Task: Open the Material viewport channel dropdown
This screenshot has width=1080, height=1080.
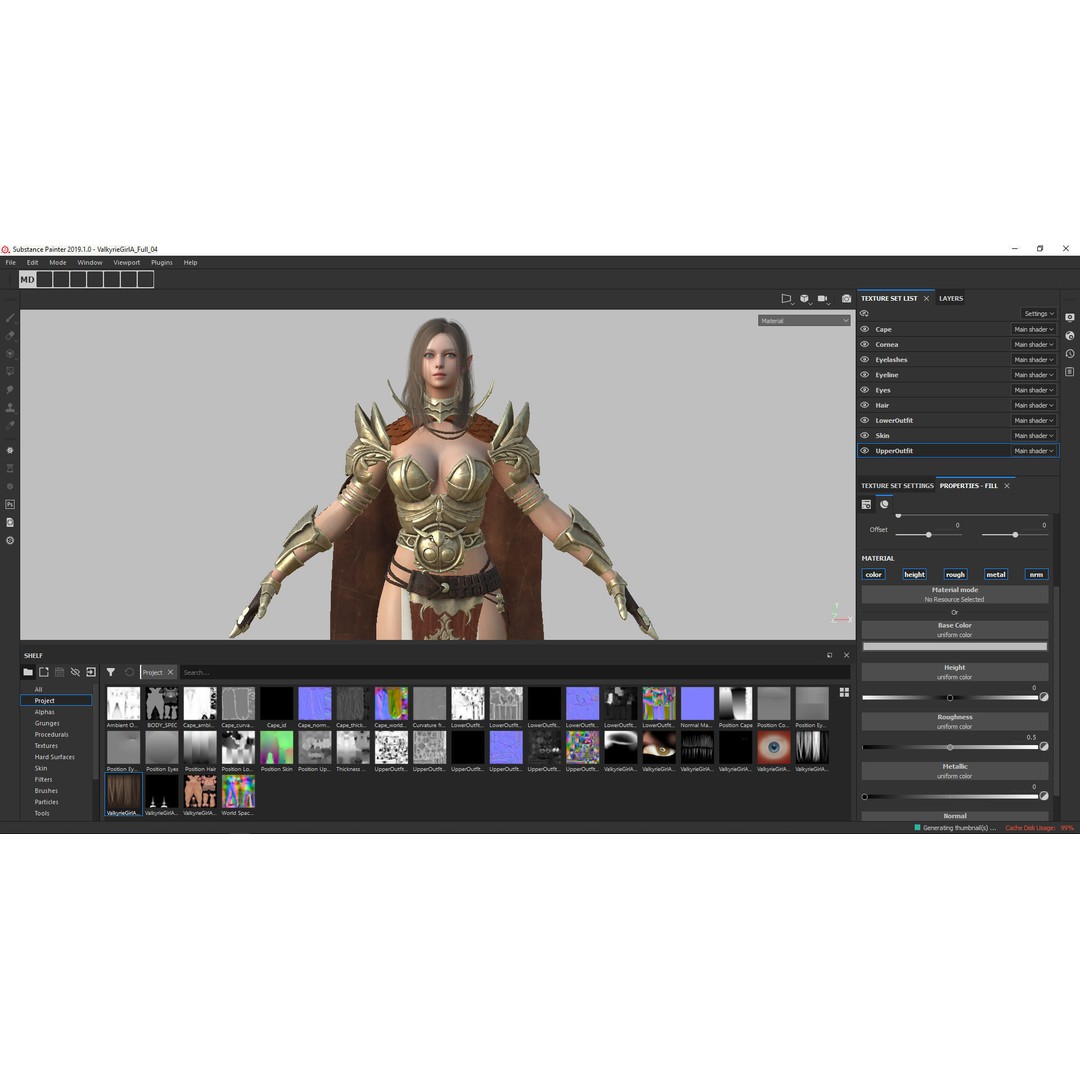Action: pos(804,320)
